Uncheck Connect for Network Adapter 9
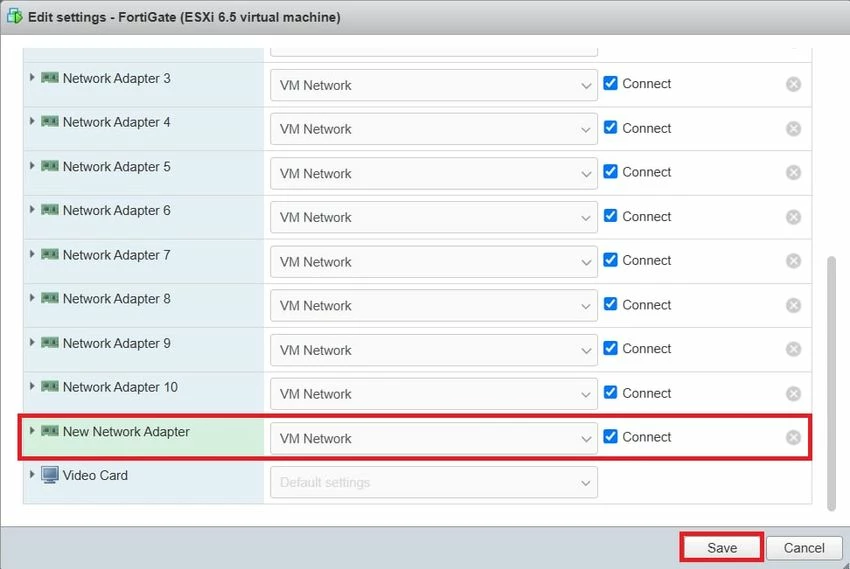 [610, 348]
